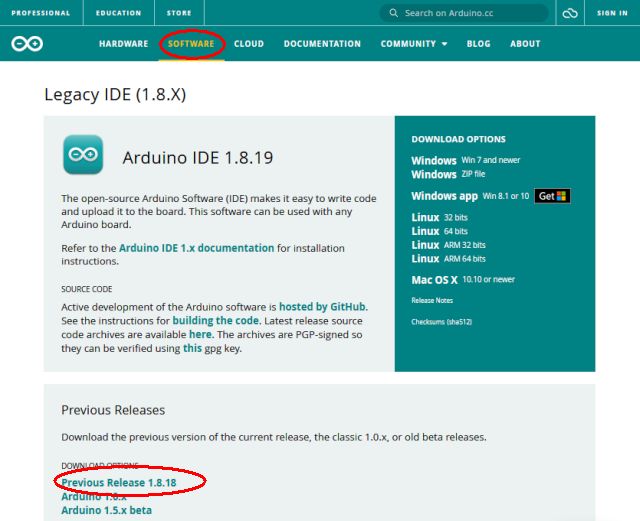Switch to the Store tab
640x521 pixels.
(179, 13)
